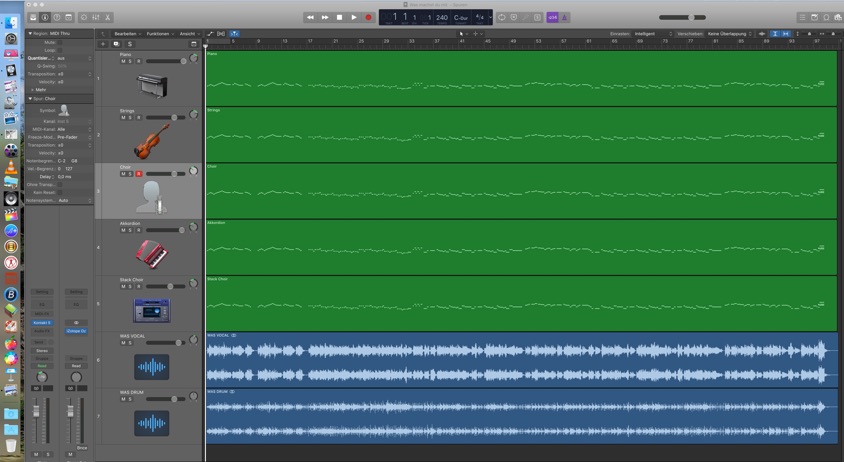The width and height of the screenshot is (844, 462).
Task: Open the Verschieben drag mode dropdown
Action: pos(729,33)
